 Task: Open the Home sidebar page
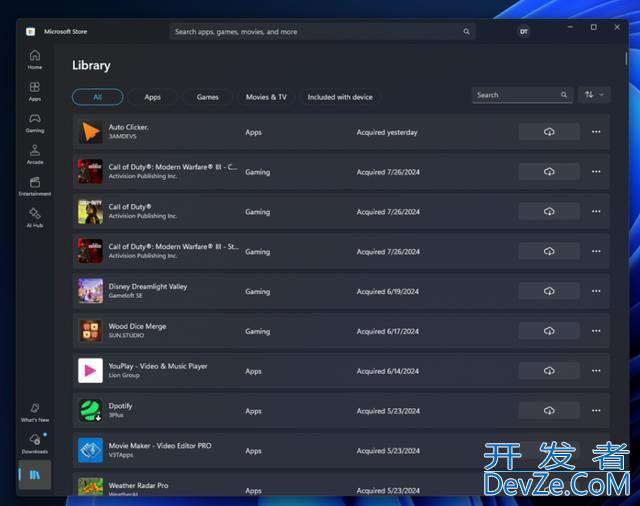pyautogui.click(x=35, y=59)
